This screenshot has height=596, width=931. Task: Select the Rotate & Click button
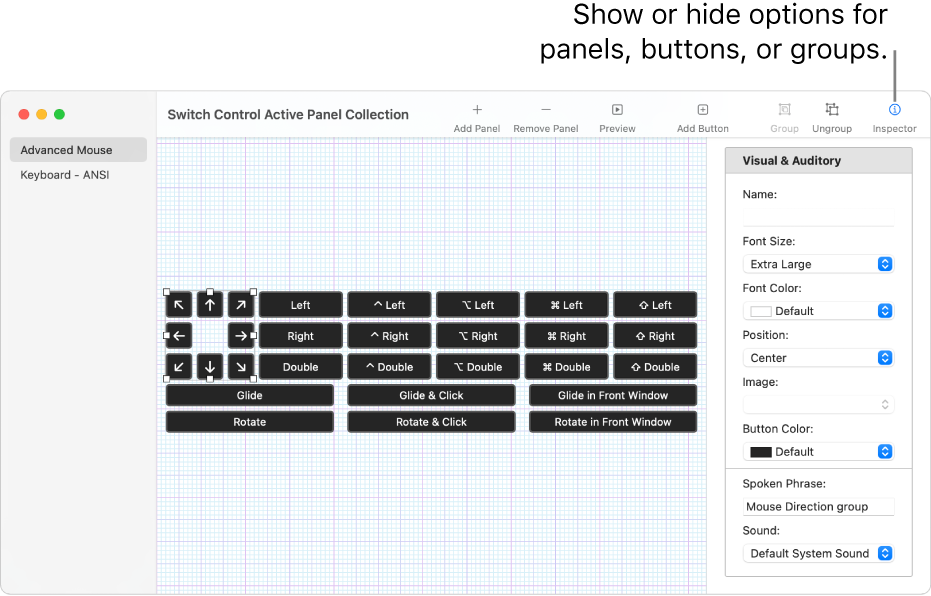431,422
